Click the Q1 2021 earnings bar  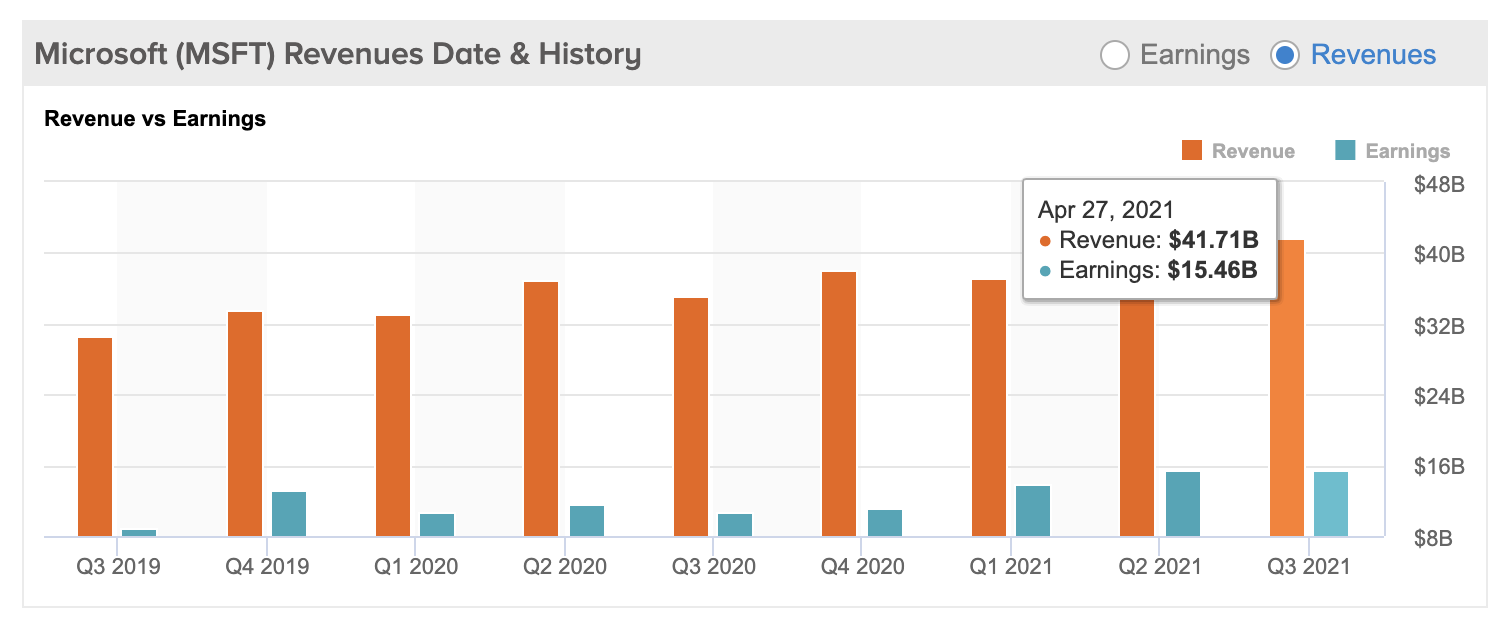pos(1033,511)
